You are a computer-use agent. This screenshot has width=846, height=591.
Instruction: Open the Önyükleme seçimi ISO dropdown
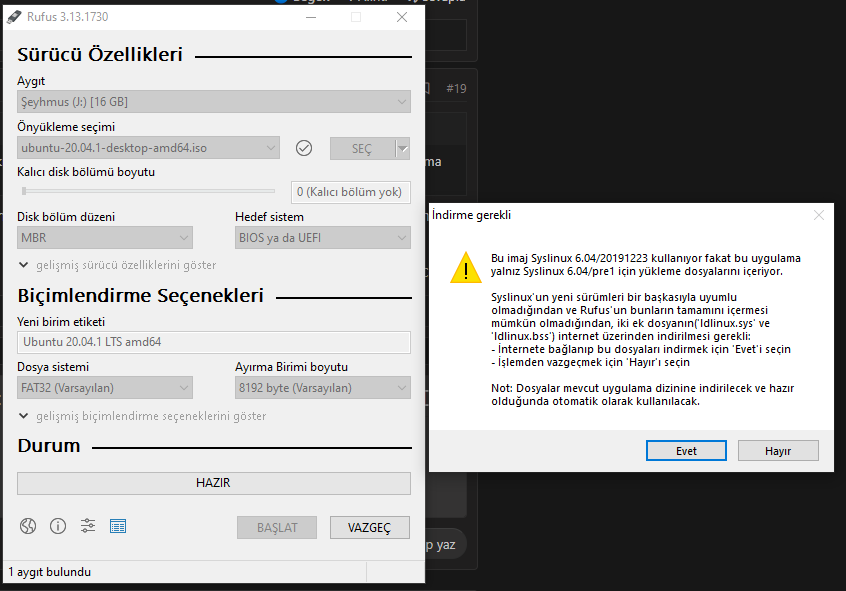coord(148,148)
